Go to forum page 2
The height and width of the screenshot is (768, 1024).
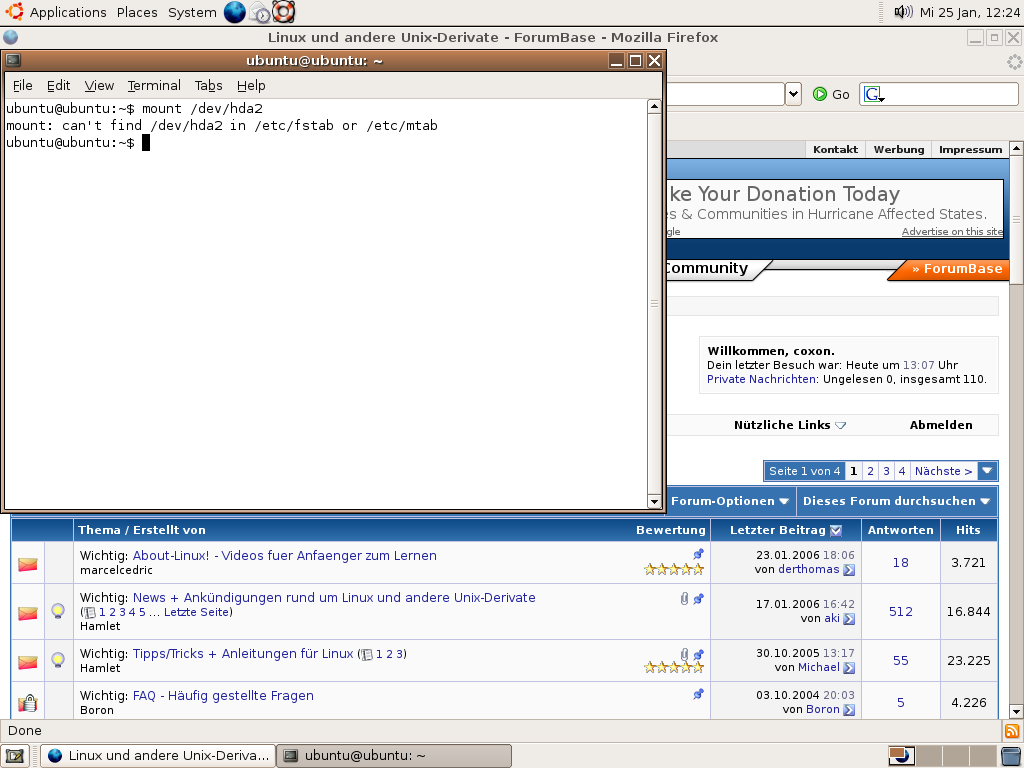point(870,471)
